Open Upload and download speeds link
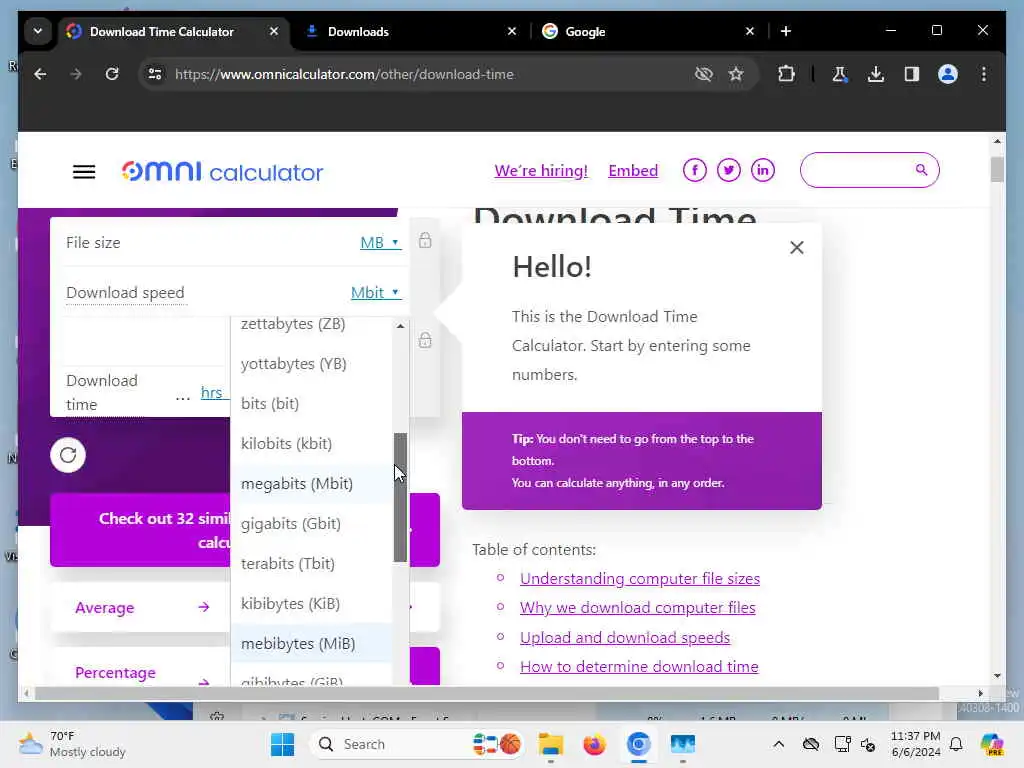Viewport: 1024px width, 768px height. (625, 637)
